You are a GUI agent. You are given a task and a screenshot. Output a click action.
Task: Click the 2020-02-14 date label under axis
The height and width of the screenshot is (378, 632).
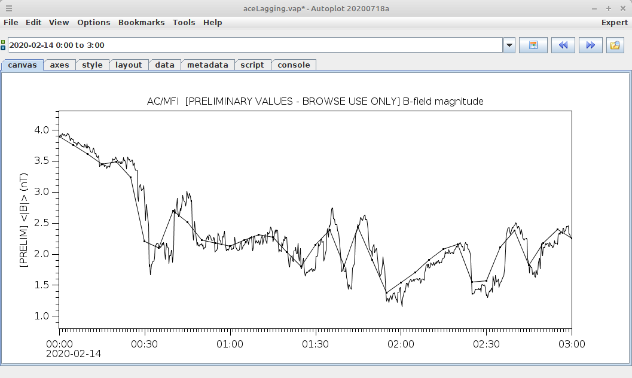tap(73, 354)
